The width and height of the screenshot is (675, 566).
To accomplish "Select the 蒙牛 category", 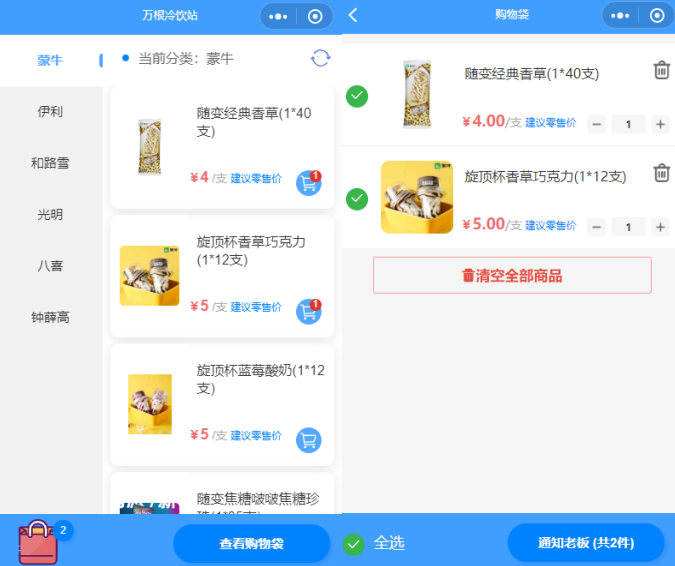I will point(50,60).
